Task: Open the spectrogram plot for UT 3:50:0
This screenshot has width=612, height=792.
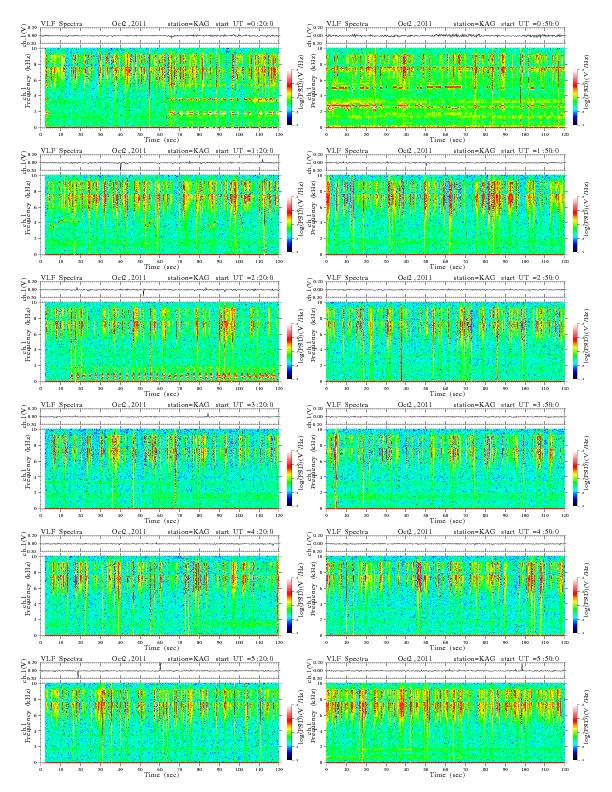Action: click(445, 469)
